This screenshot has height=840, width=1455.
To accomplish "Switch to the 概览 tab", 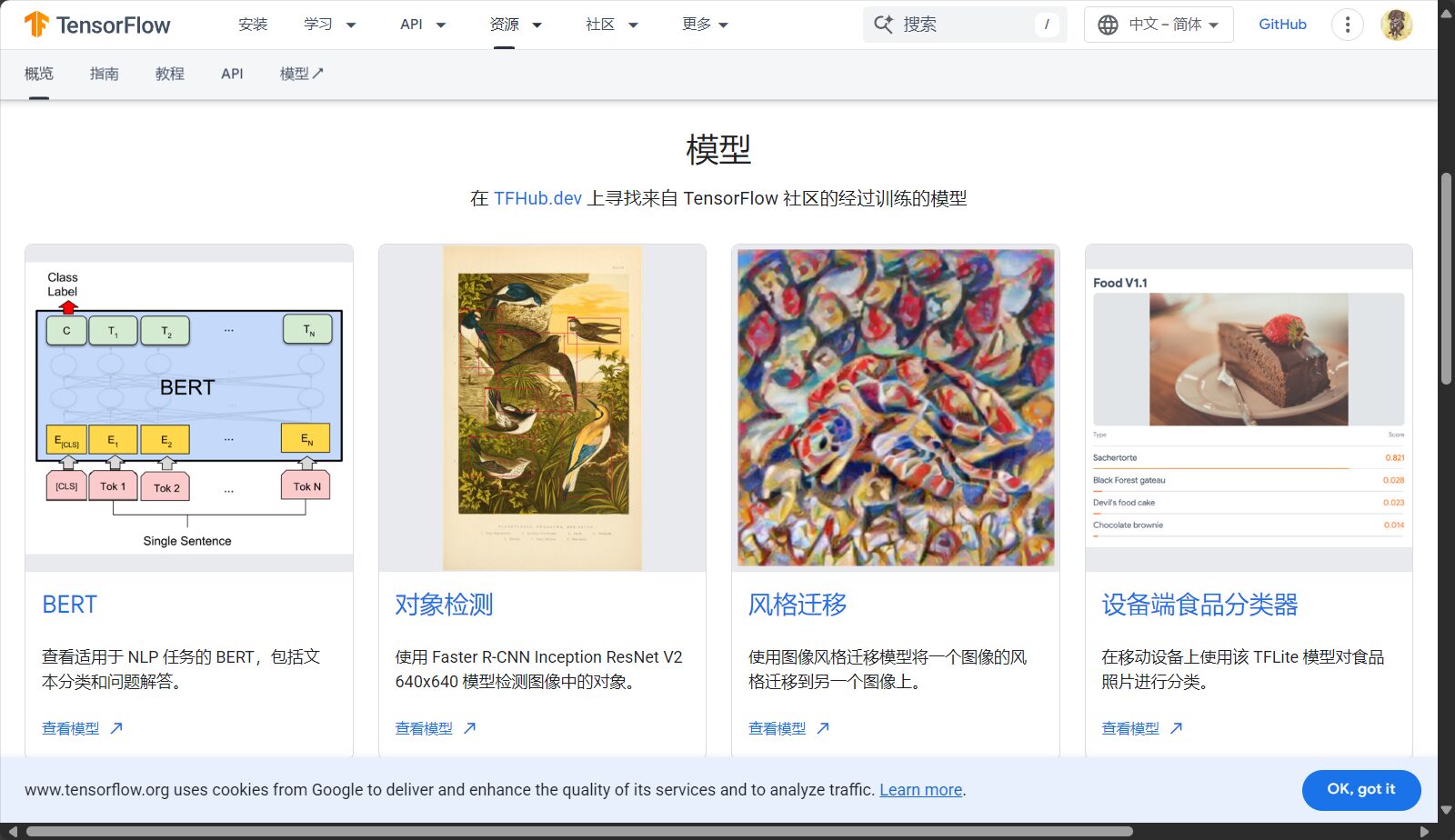I will 39,74.
